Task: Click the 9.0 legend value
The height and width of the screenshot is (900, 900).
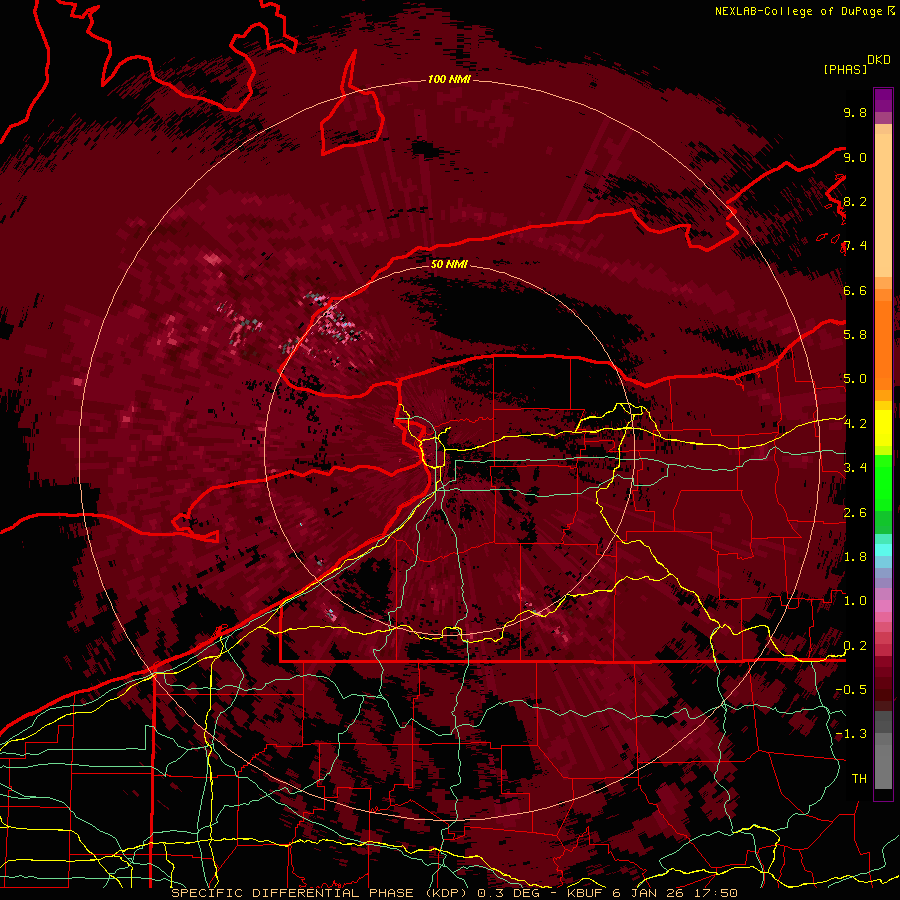Action: (855, 157)
